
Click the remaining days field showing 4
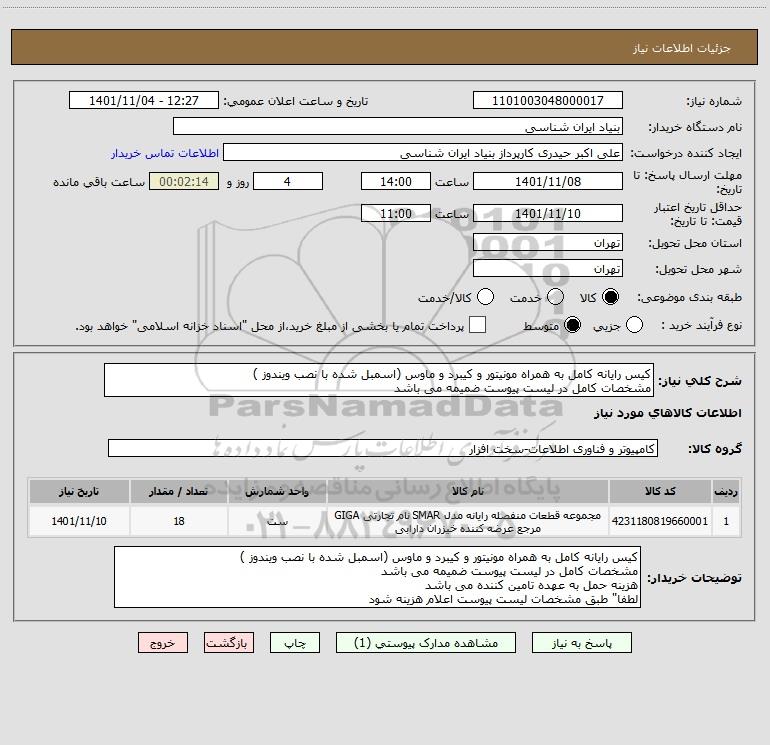click(288, 181)
